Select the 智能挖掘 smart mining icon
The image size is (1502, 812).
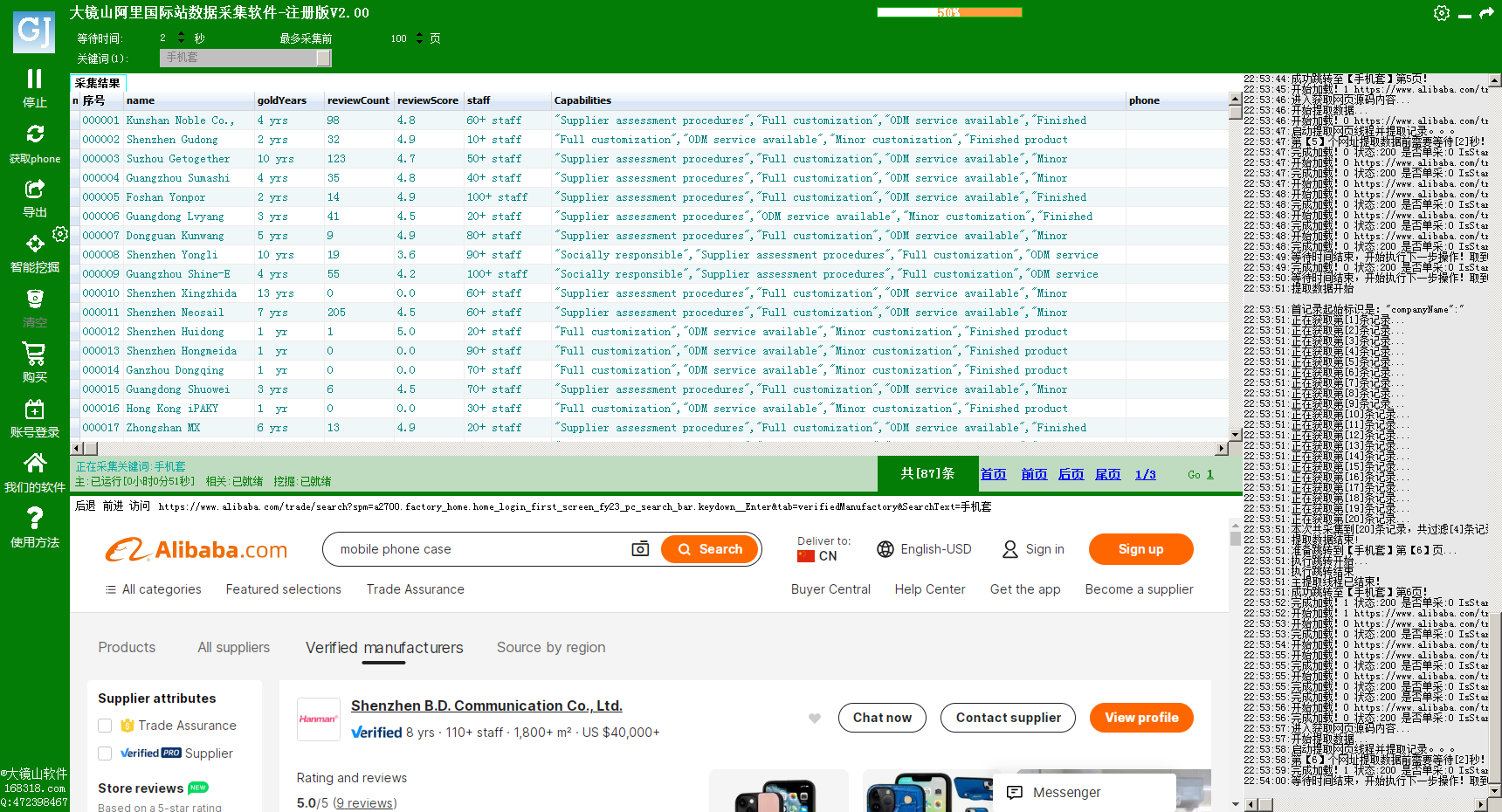tap(35, 244)
